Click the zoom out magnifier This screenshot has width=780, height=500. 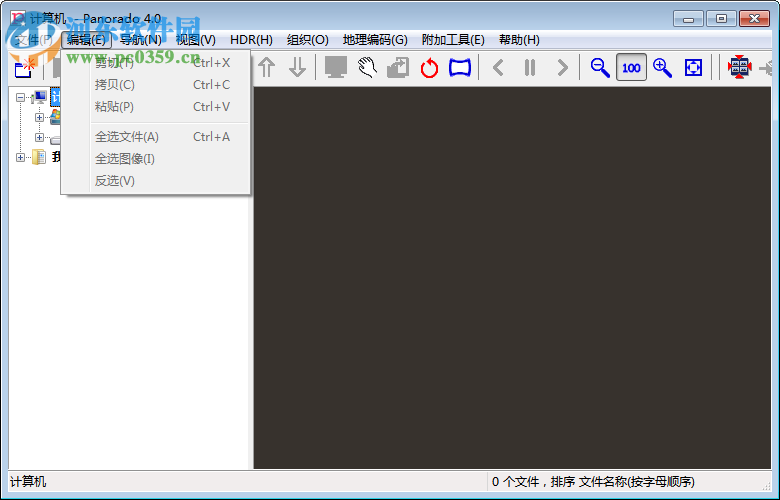(x=600, y=68)
